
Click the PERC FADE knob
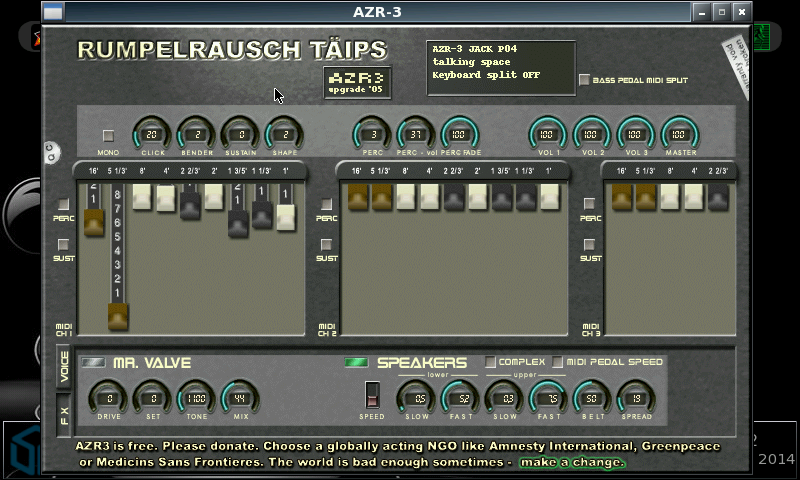pyautogui.click(x=460, y=135)
